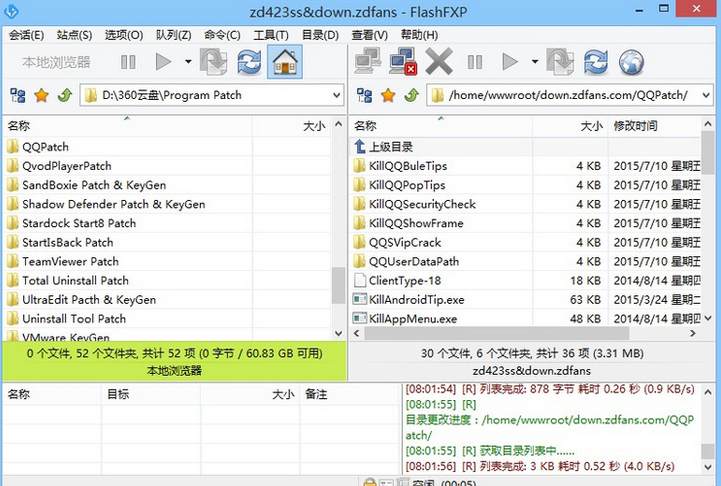Click remote pane green parent-folder arrow
721x486 pixels.
[x=411, y=96]
